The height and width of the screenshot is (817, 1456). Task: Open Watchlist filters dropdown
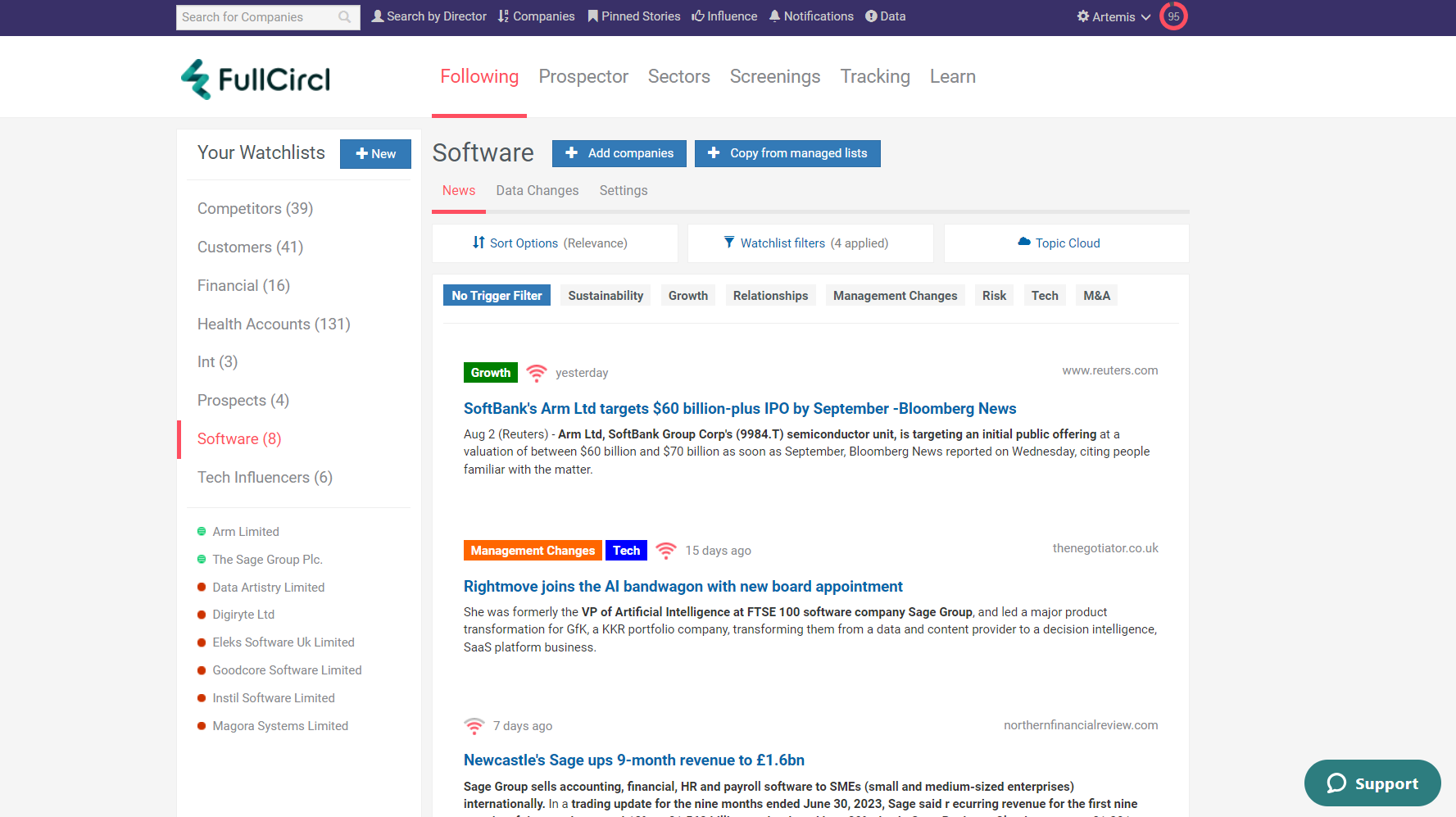tap(810, 243)
